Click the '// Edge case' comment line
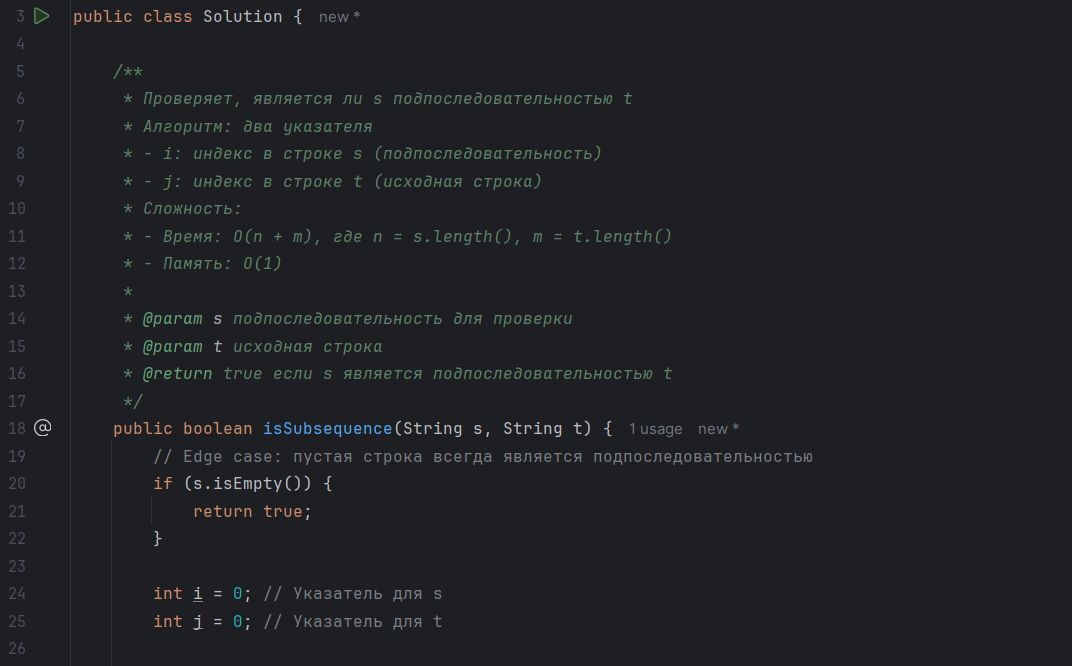1072x666 pixels. [x=483, y=456]
